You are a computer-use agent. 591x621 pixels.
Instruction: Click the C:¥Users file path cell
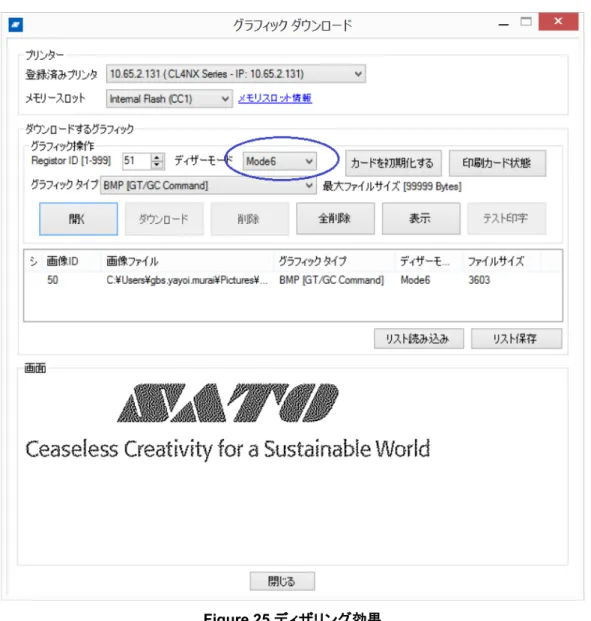coord(187,280)
